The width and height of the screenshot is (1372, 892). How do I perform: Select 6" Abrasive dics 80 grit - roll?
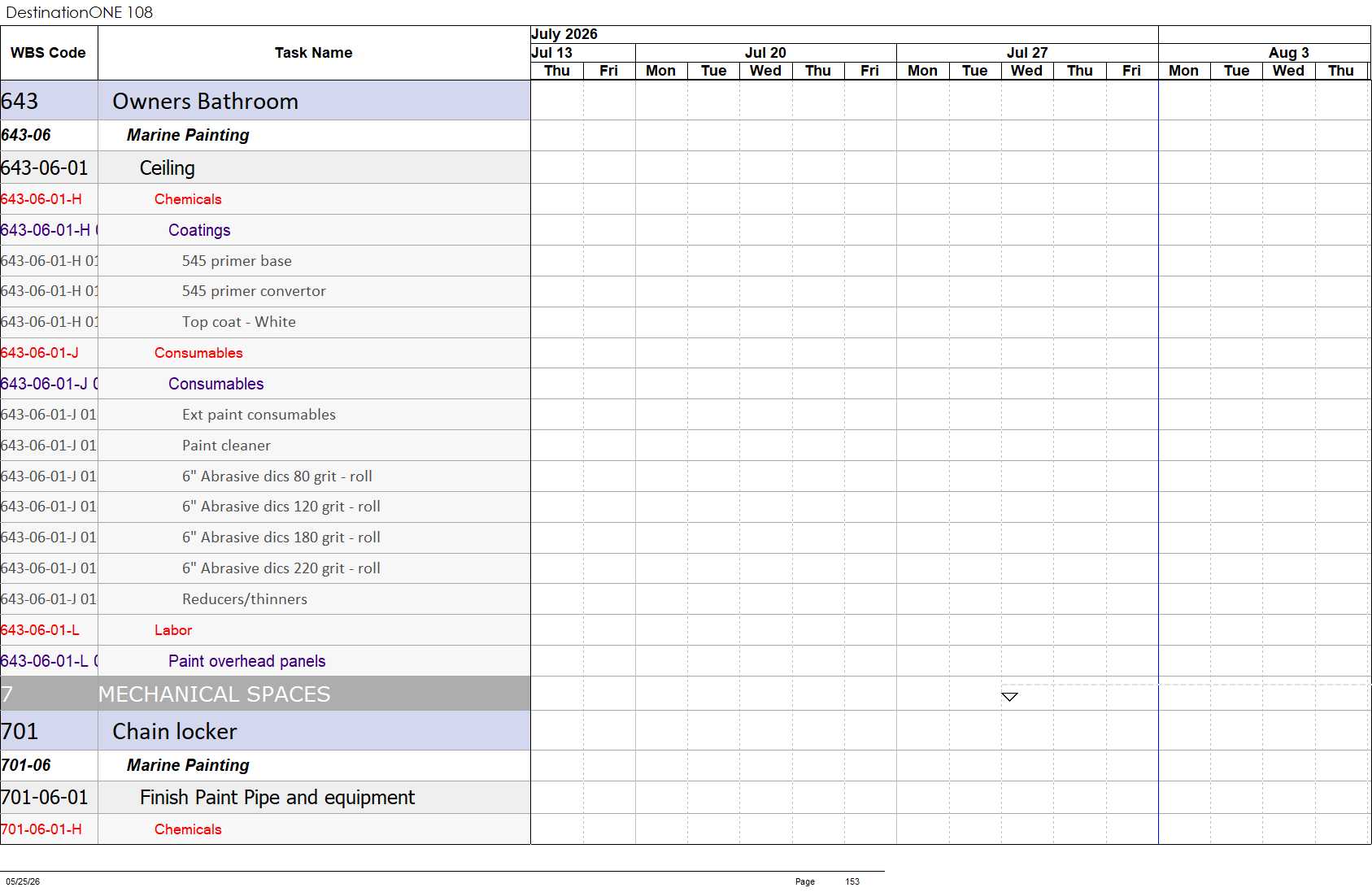point(277,476)
